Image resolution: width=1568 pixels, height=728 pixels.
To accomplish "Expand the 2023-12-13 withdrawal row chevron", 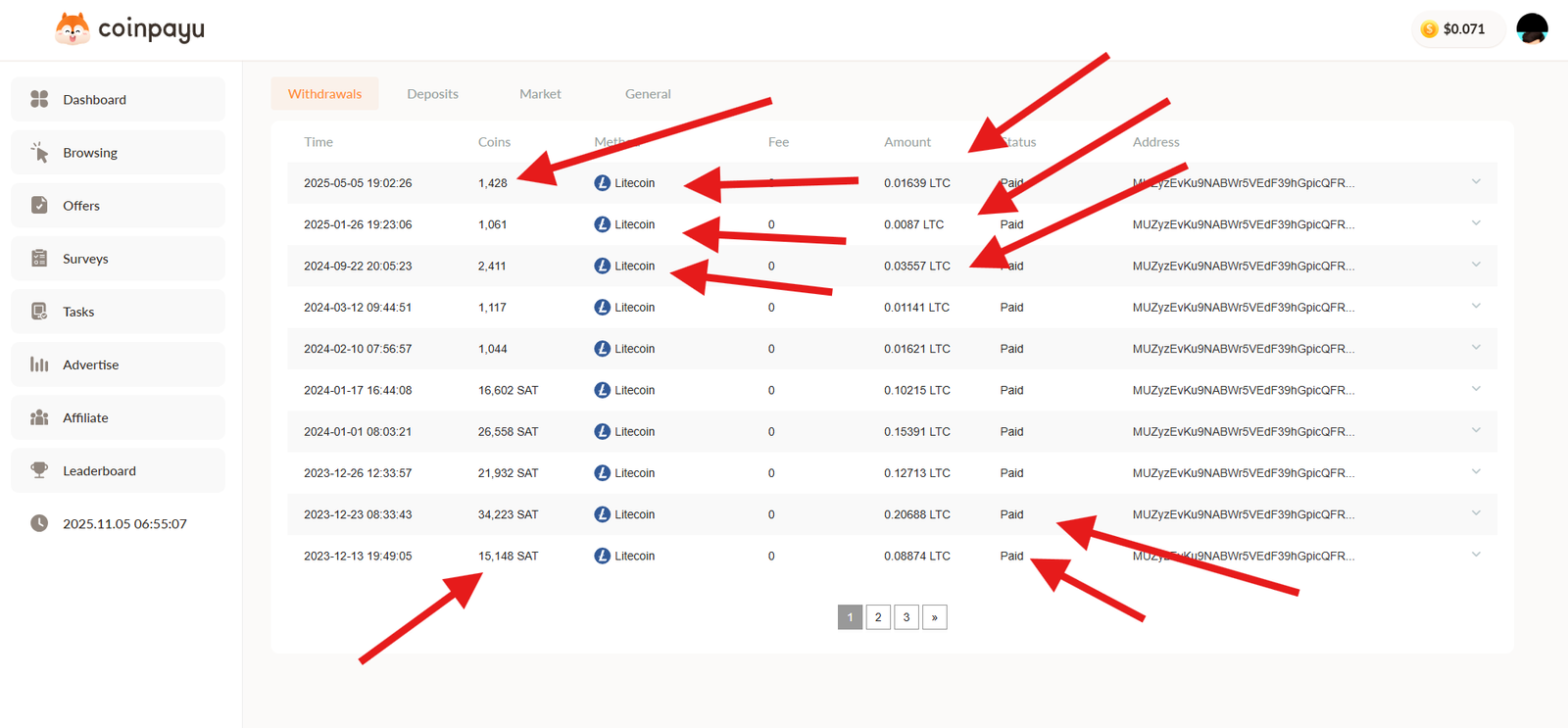I will coord(1476,556).
